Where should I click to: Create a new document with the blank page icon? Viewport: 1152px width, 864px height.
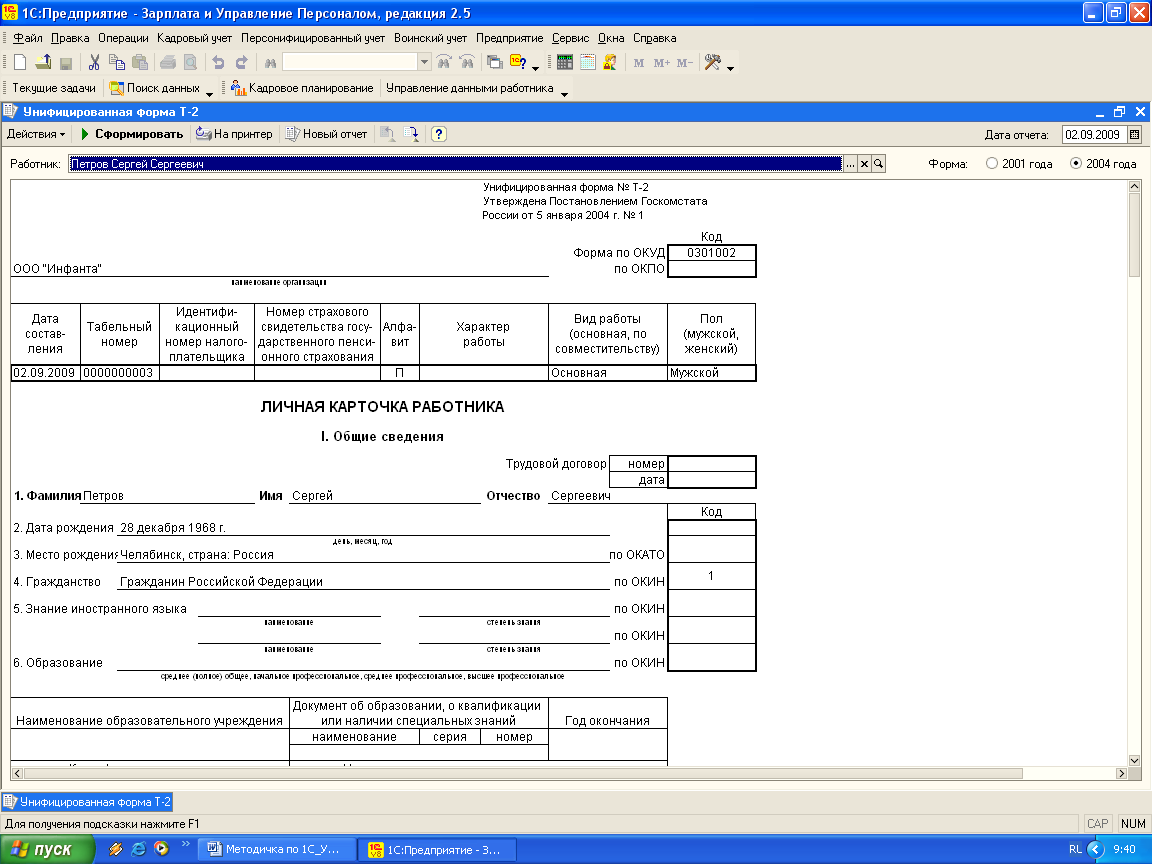(21, 62)
